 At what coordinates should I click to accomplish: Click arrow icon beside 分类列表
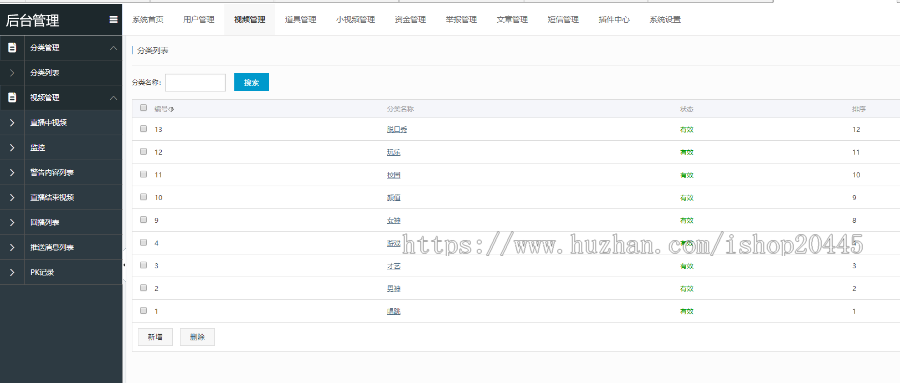12,73
